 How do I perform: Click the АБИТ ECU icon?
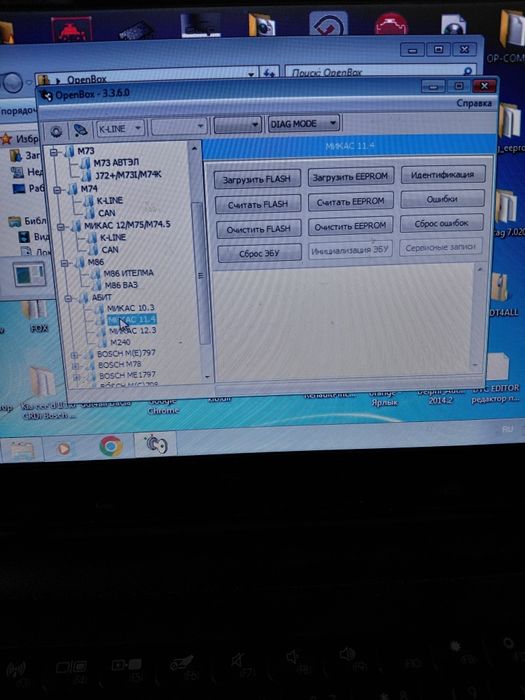coord(84,298)
